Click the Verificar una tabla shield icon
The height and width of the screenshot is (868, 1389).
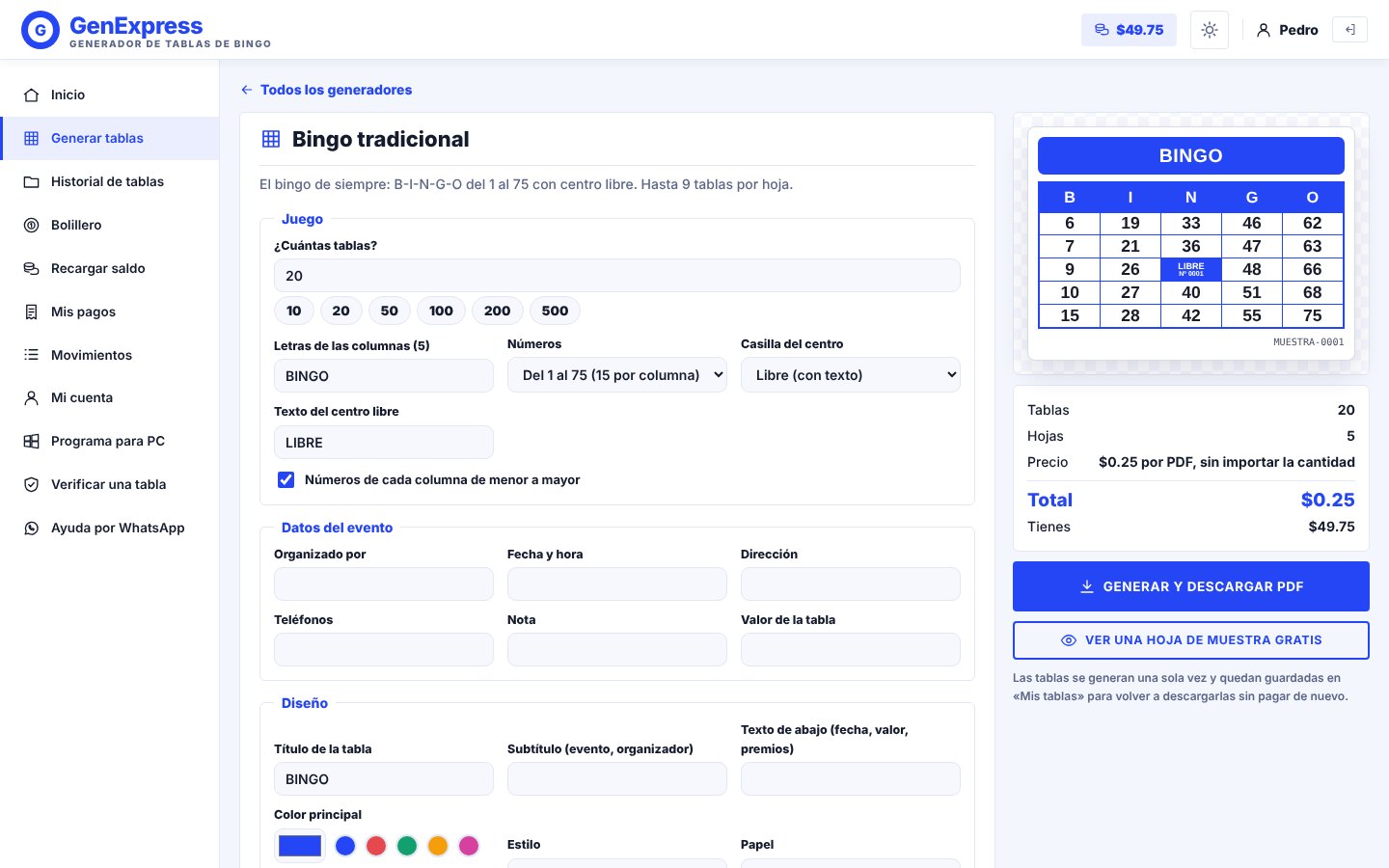click(32, 484)
